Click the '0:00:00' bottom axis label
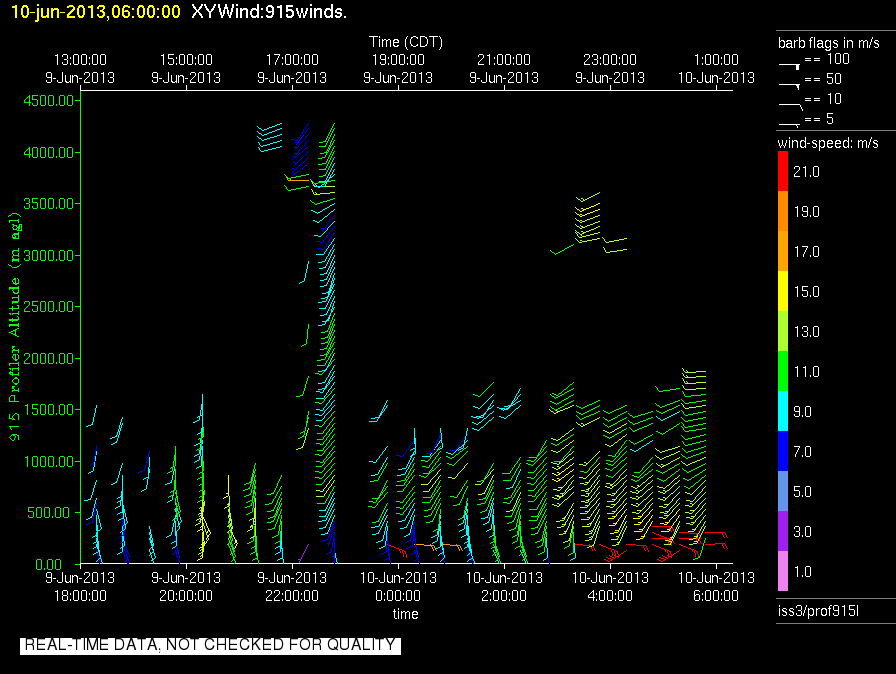The image size is (896, 674). 398,596
